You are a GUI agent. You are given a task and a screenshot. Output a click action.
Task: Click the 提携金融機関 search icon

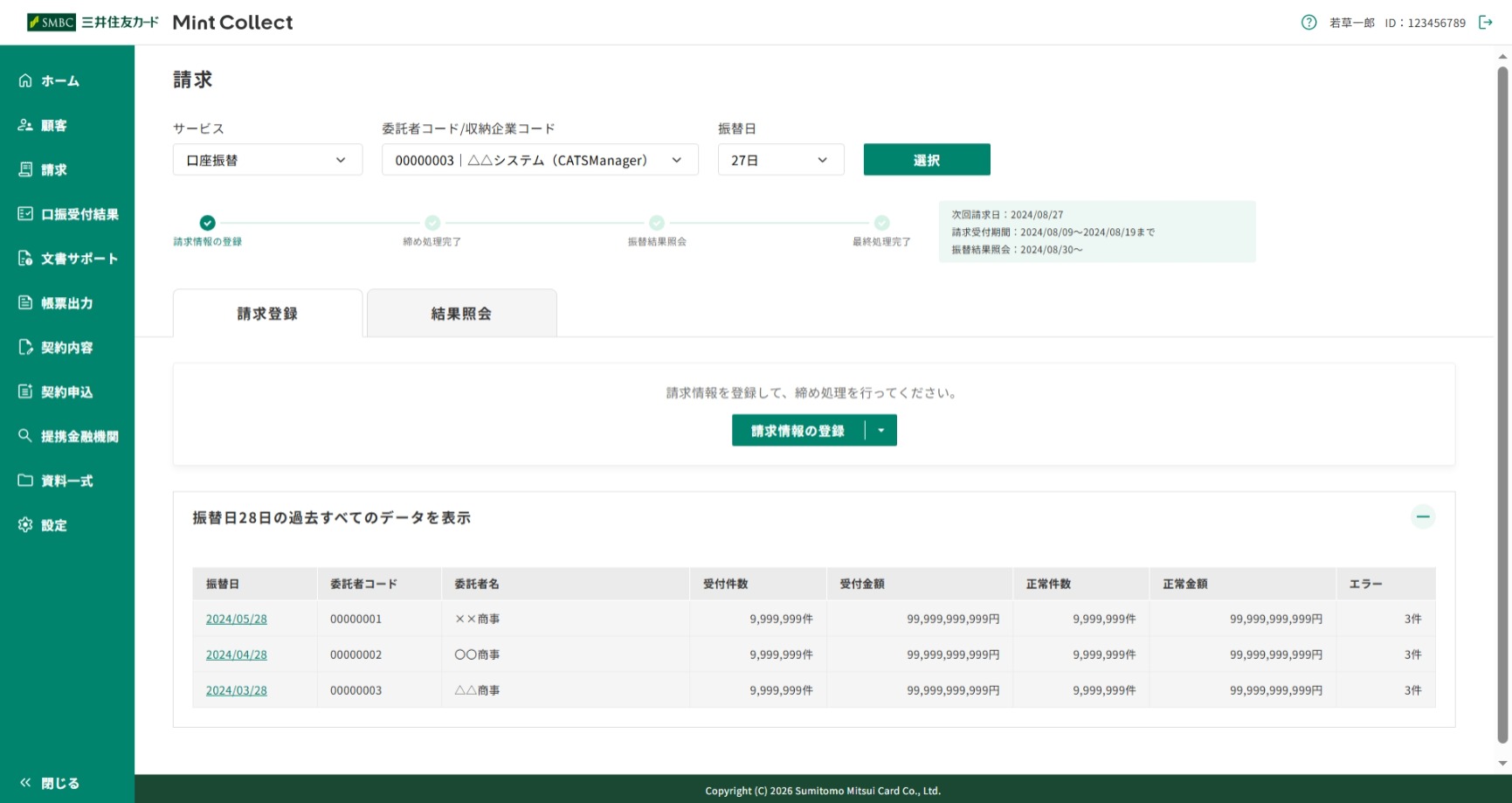point(25,436)
